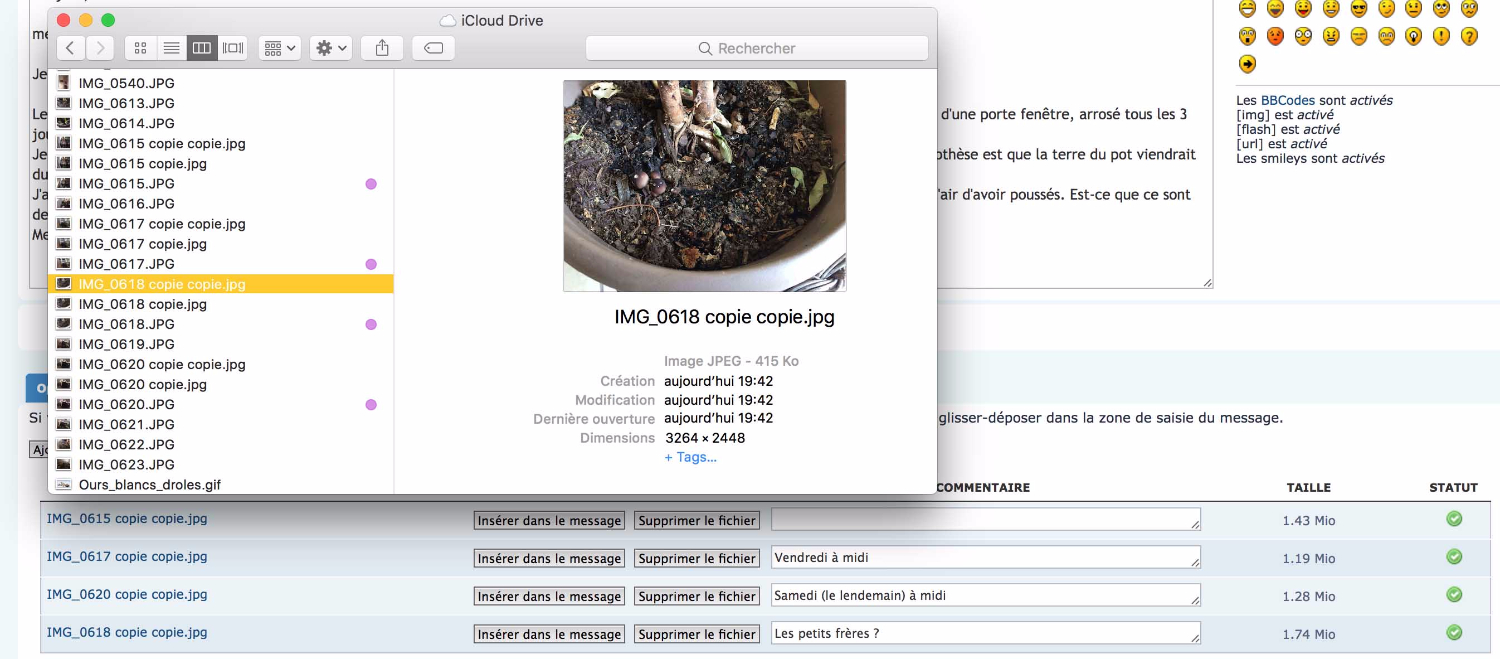Open the BBCodes help link
Image resolution: width=1500 pixels, height=659 pixels.
coord(1287,100)
